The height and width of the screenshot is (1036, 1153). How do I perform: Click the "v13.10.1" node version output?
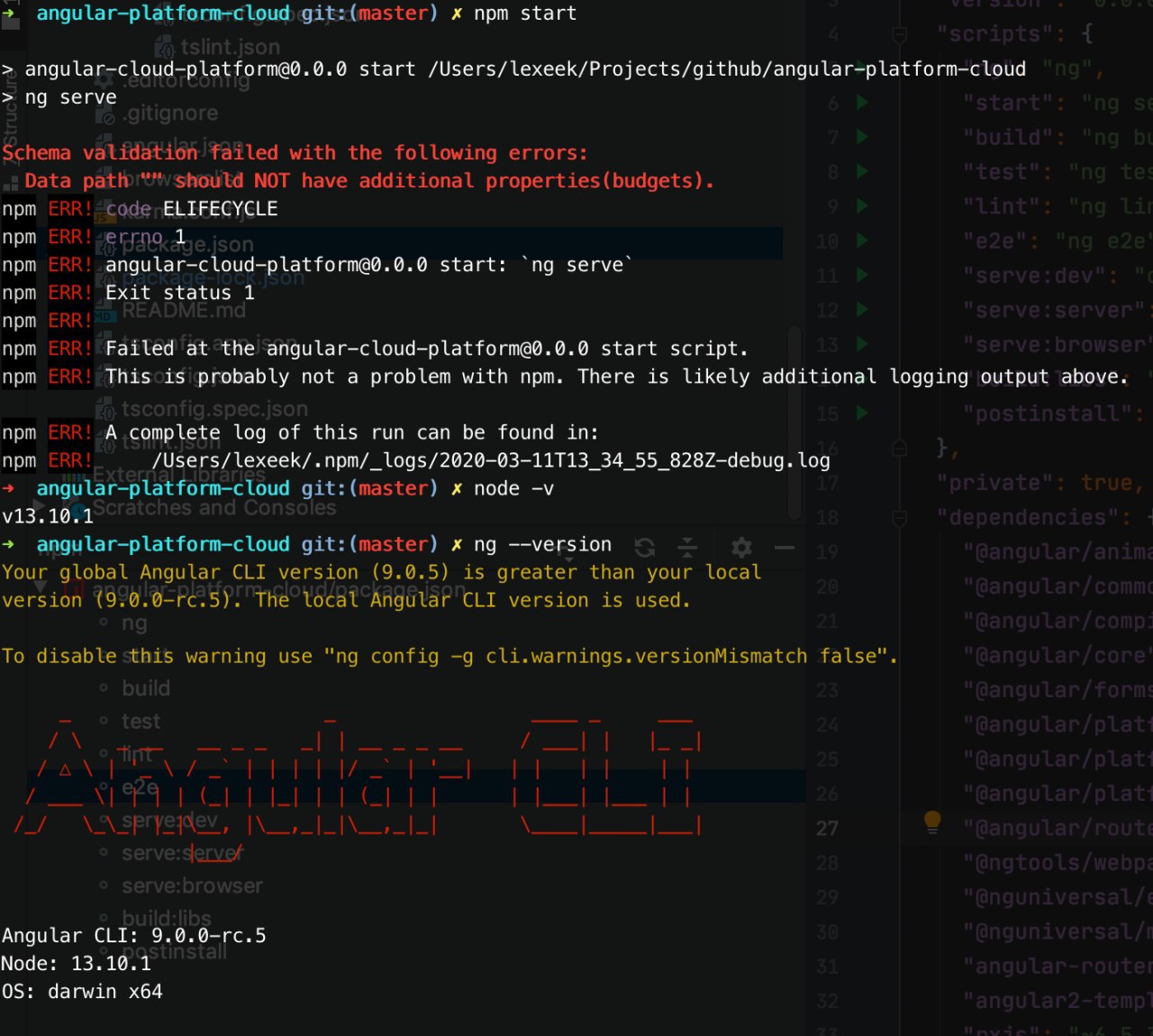48,516
